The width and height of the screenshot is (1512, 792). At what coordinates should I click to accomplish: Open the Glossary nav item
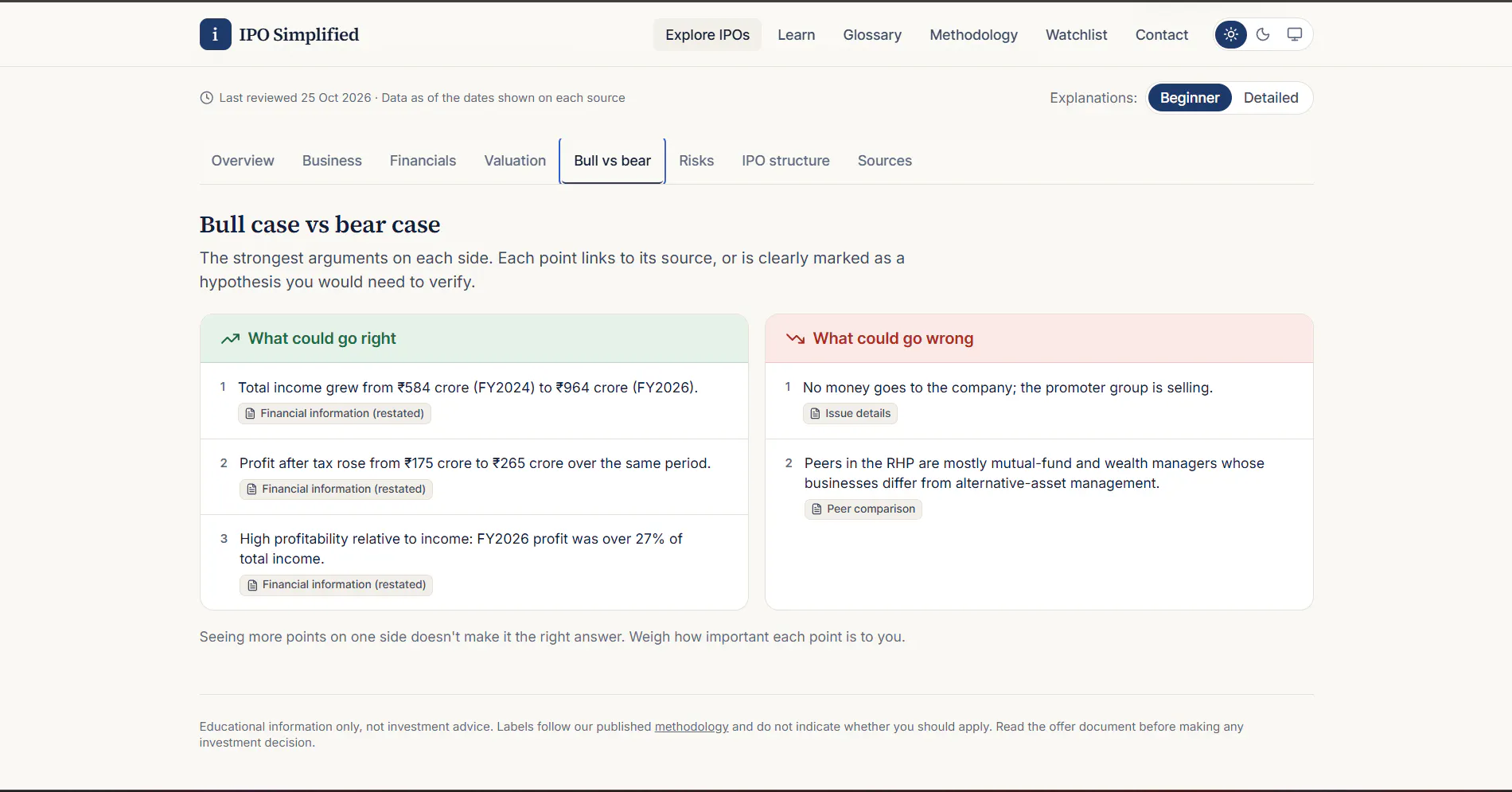[x=872, y=35]
